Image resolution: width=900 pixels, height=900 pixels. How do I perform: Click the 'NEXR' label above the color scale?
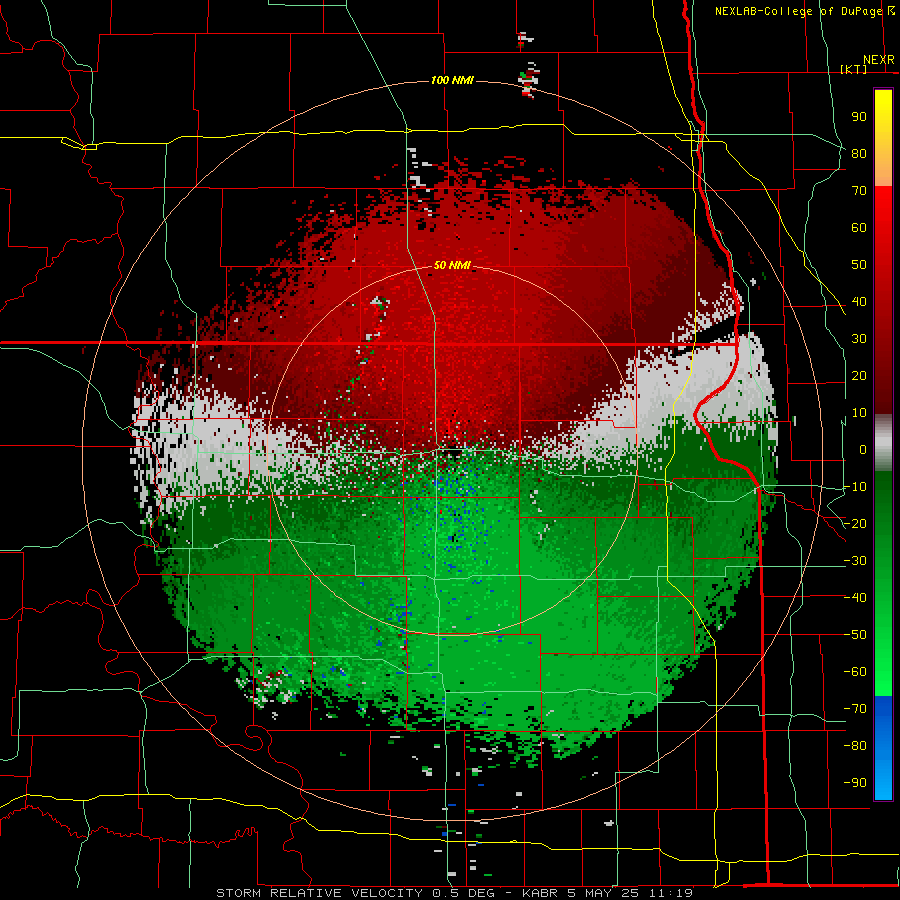point(879,60)
